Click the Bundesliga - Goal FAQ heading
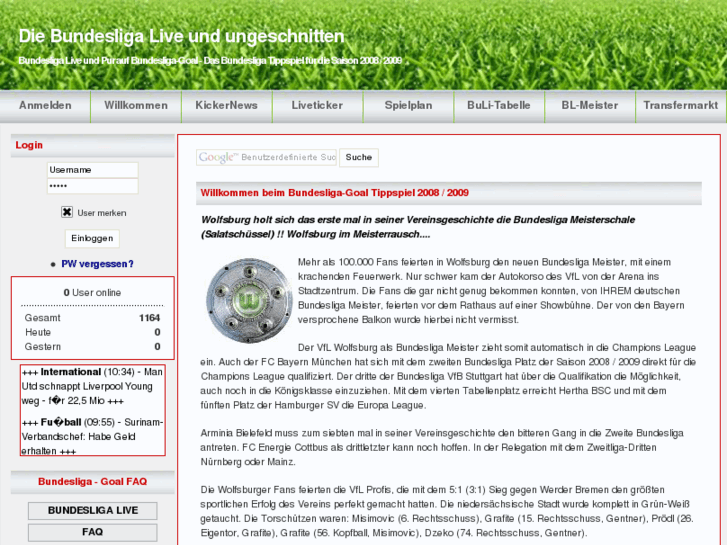Screen dimensions: 727x545 [x=93, y=481]
